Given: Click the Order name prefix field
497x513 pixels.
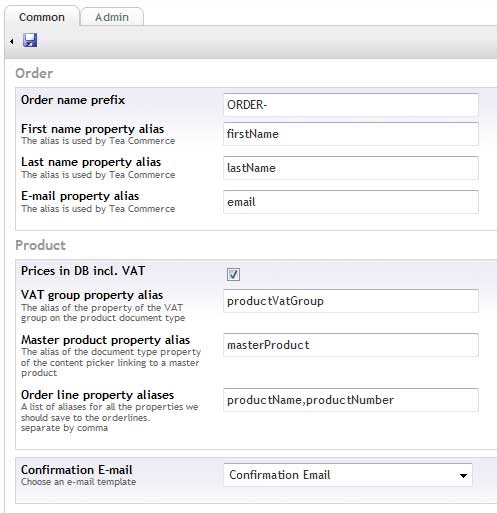Looking at the screenshot, I should tap(351, 105).
